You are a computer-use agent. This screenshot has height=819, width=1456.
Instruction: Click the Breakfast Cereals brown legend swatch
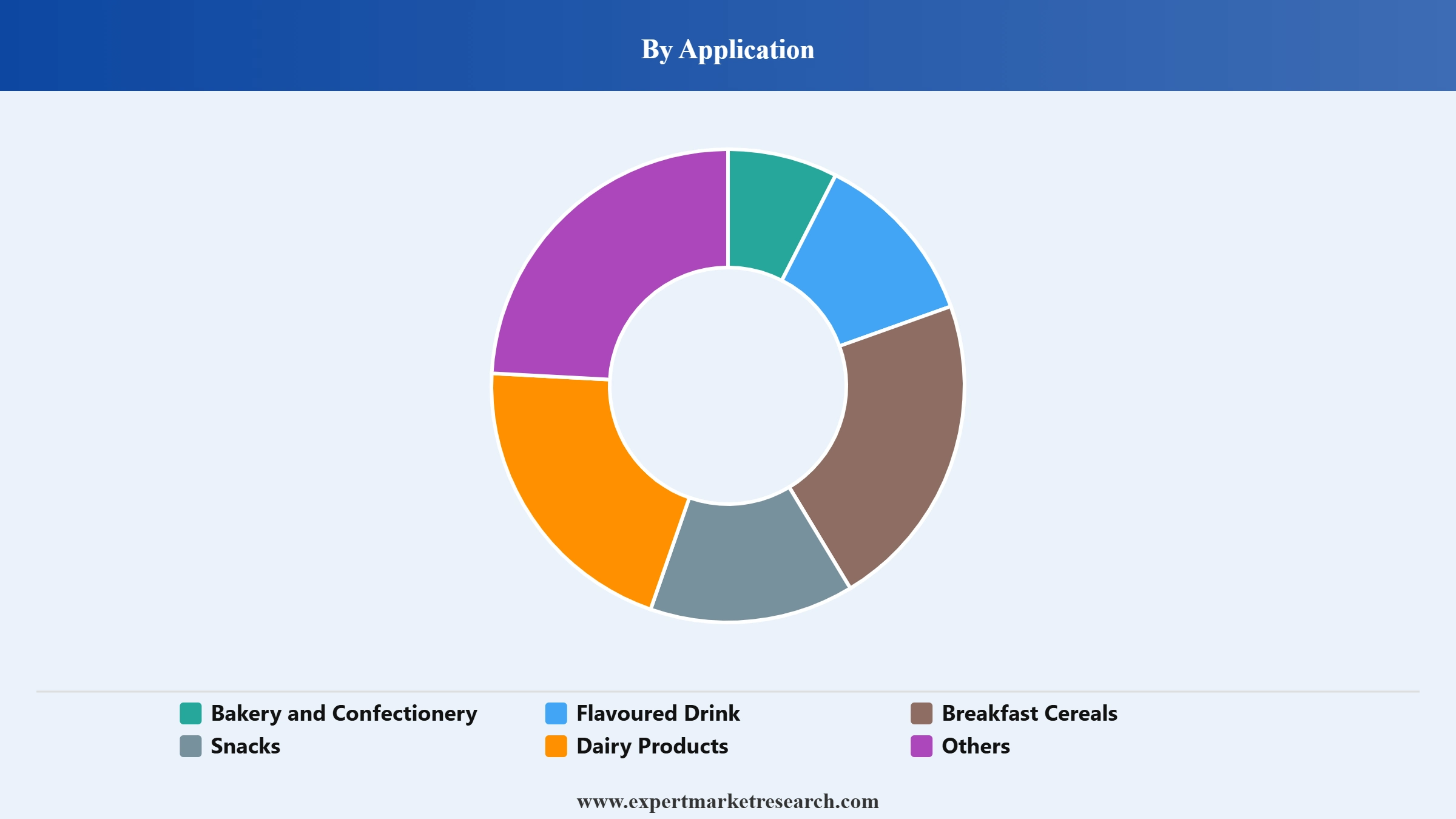[x=922, y=713]
